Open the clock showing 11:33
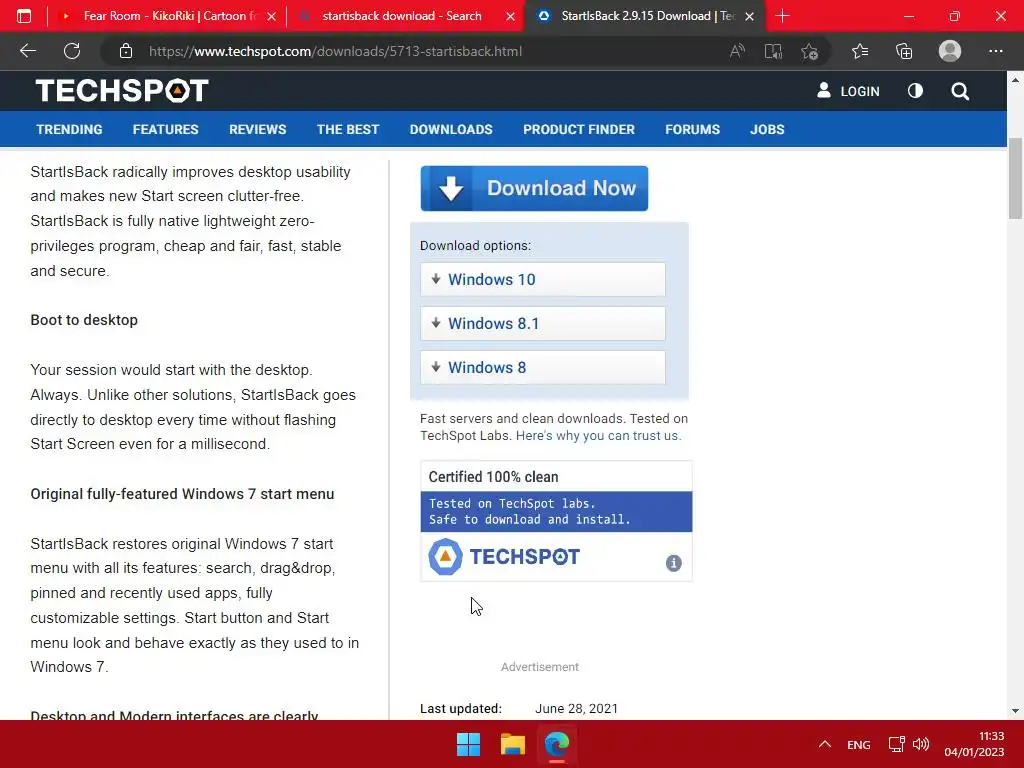 coord(974,744)
